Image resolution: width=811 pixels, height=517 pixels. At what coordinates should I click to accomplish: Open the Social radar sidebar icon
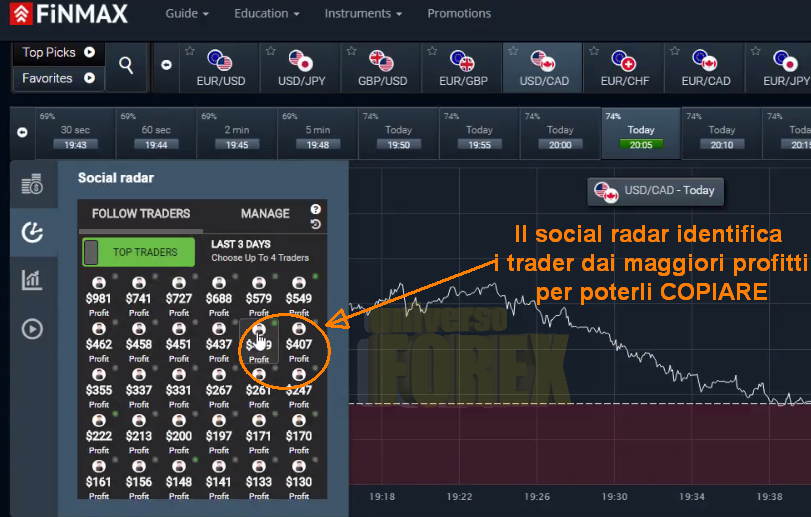[32, 233]
